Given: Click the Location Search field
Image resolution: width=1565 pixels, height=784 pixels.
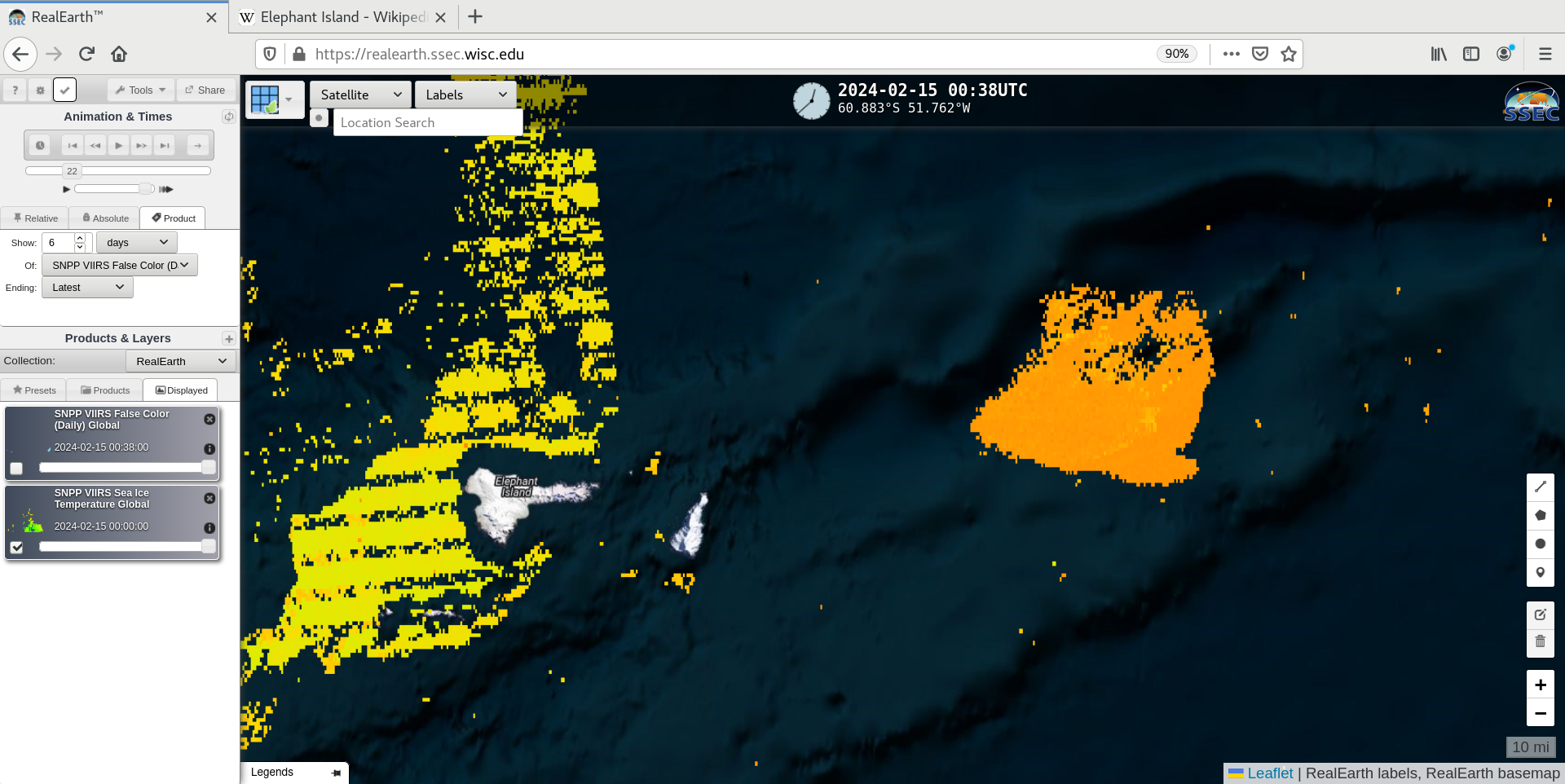Looking at the screenshot, I should click(428, 122).
